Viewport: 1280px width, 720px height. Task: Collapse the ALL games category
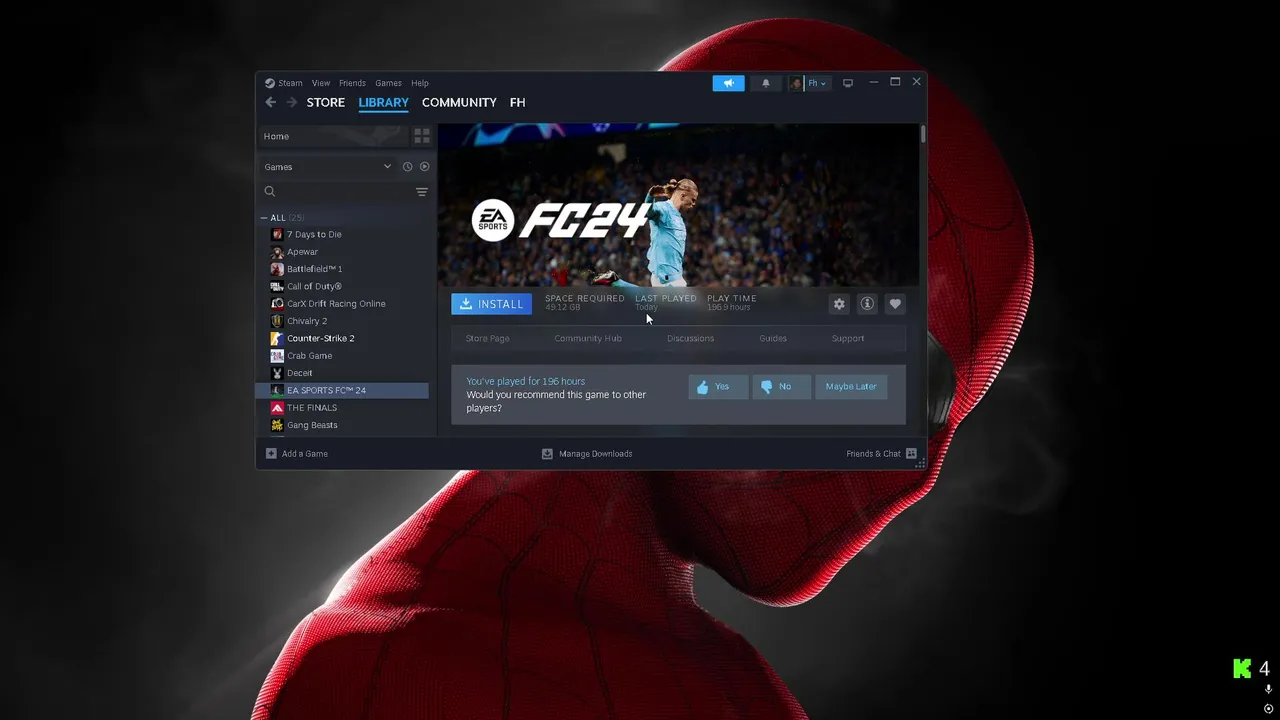(264, 217)
